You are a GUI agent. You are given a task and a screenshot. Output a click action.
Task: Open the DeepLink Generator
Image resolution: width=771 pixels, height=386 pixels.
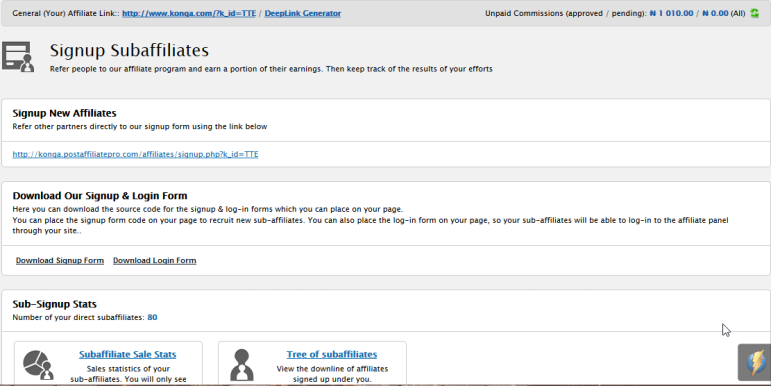[x=302, y=13]
